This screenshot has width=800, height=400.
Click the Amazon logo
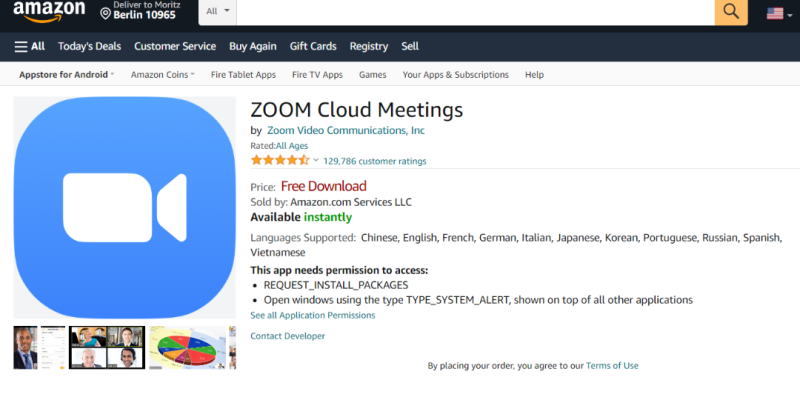click(49, 12)
